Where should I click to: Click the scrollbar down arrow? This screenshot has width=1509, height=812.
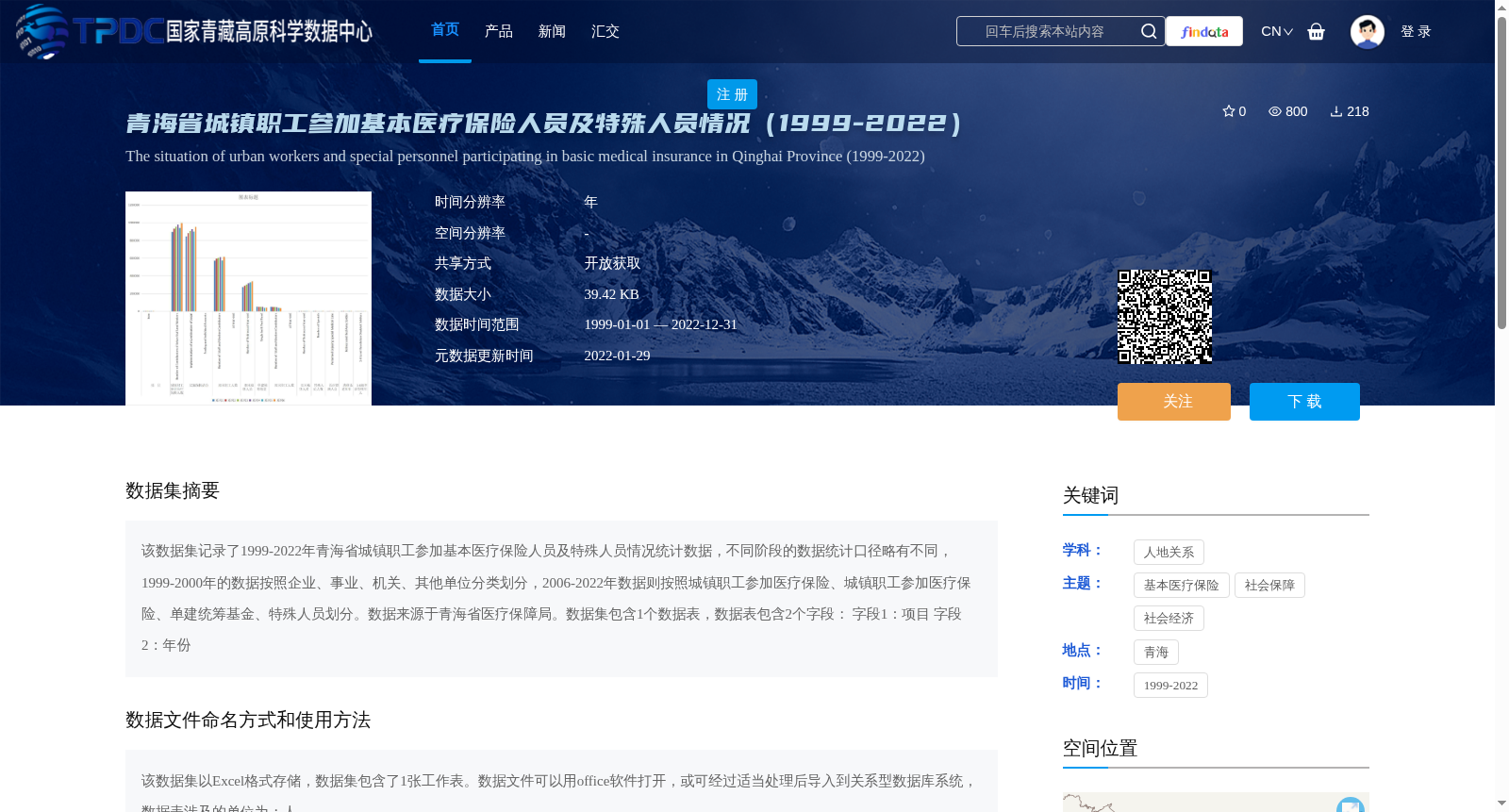click(1501, 804)
